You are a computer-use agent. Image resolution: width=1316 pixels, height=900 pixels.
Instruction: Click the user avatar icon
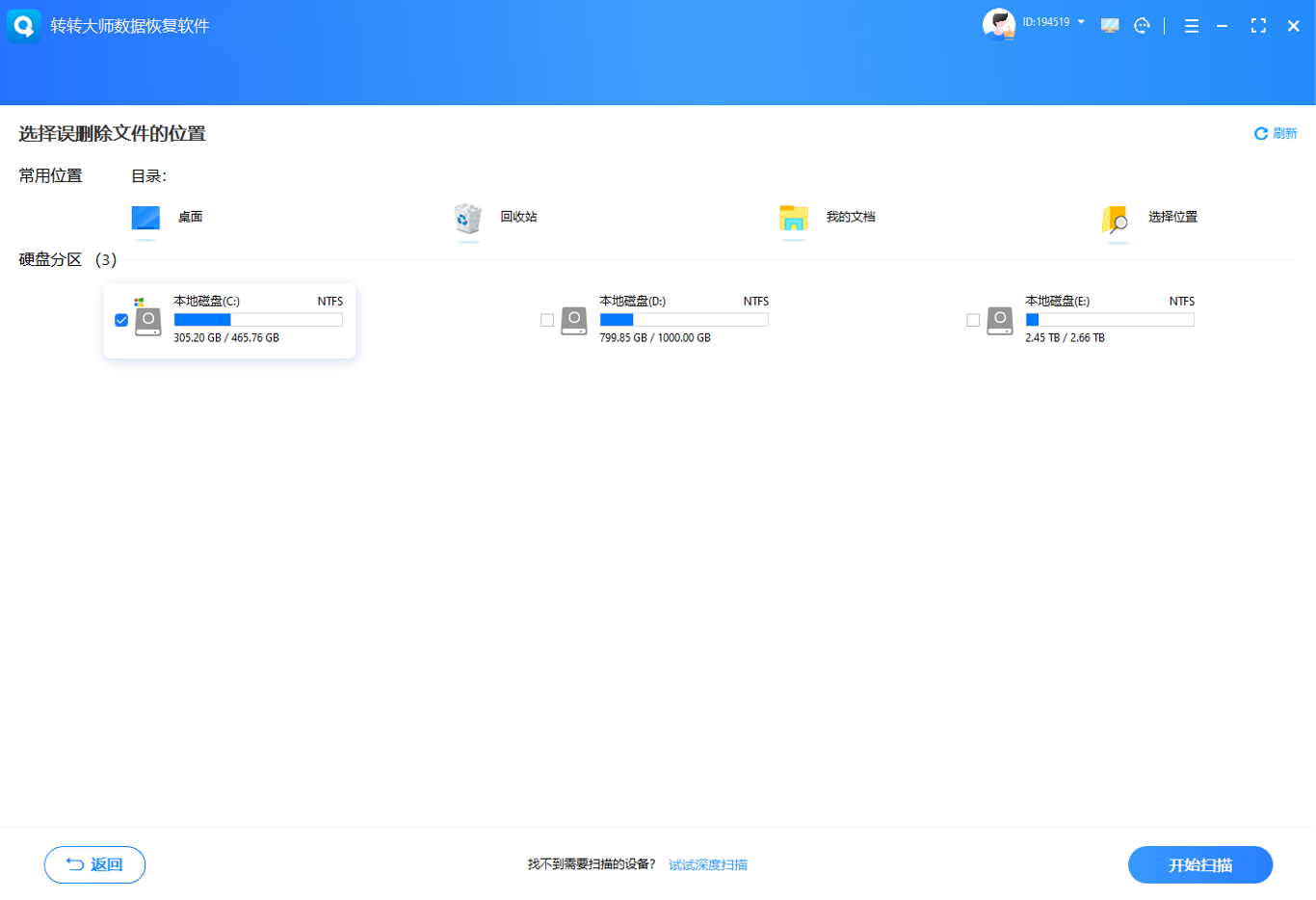coord(998,25)
